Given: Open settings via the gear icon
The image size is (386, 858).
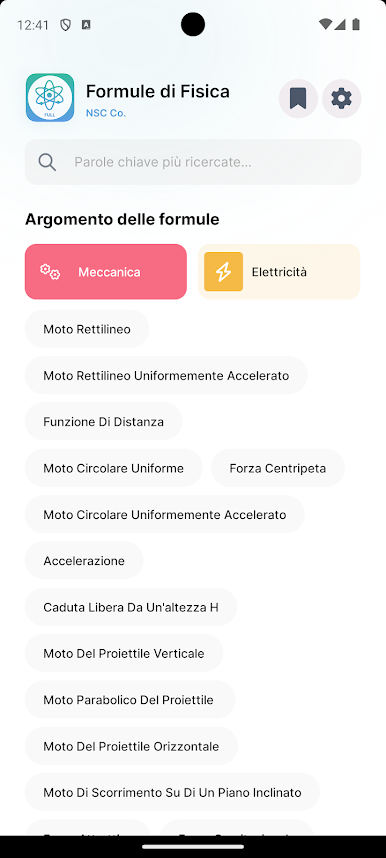Looking at the screenshot, I should click(342, 98).
